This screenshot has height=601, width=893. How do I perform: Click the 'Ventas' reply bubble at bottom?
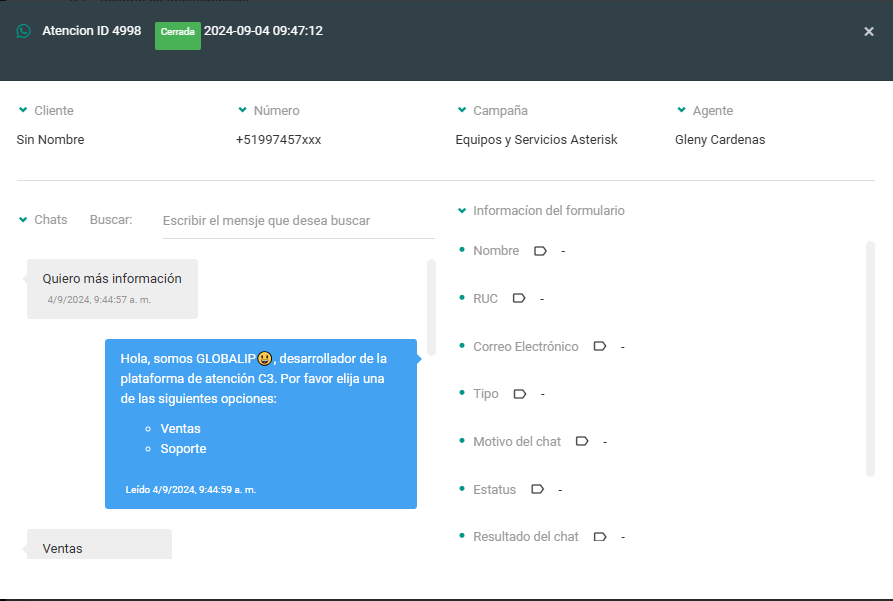(99, 544)
